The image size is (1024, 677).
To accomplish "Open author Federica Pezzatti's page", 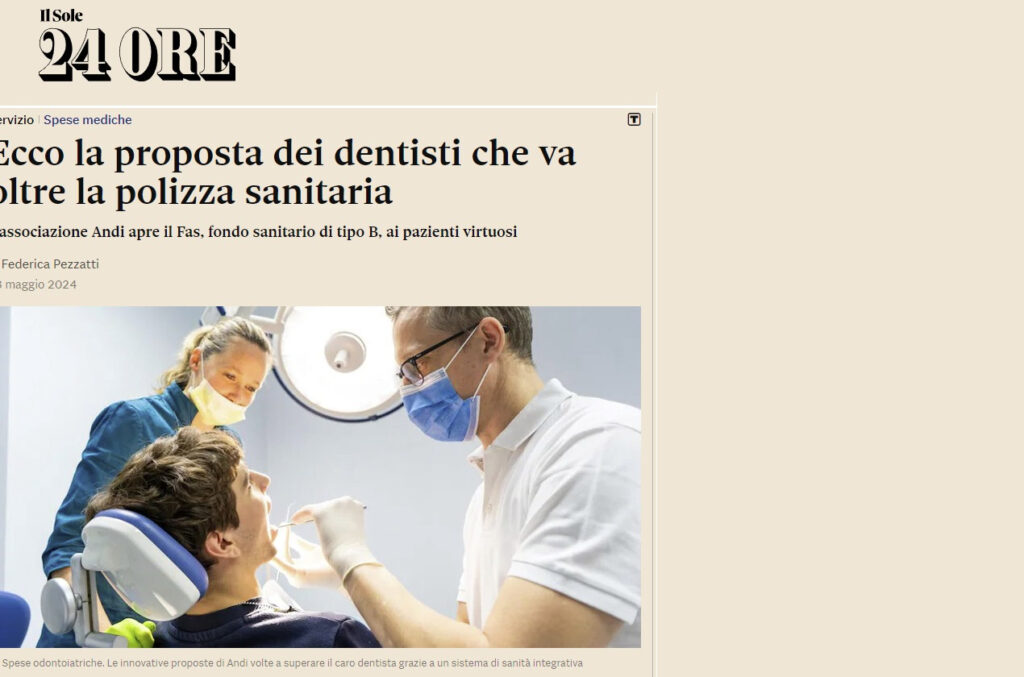I will click(x=50, y=264).
